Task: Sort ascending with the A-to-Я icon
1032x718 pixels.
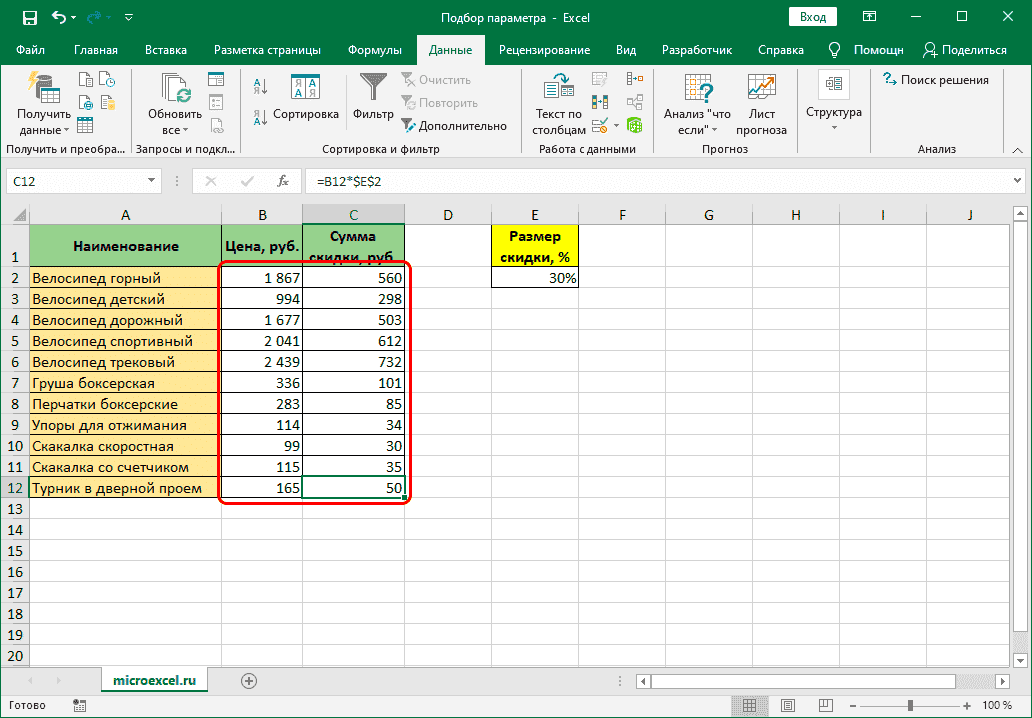Action: 260,86
